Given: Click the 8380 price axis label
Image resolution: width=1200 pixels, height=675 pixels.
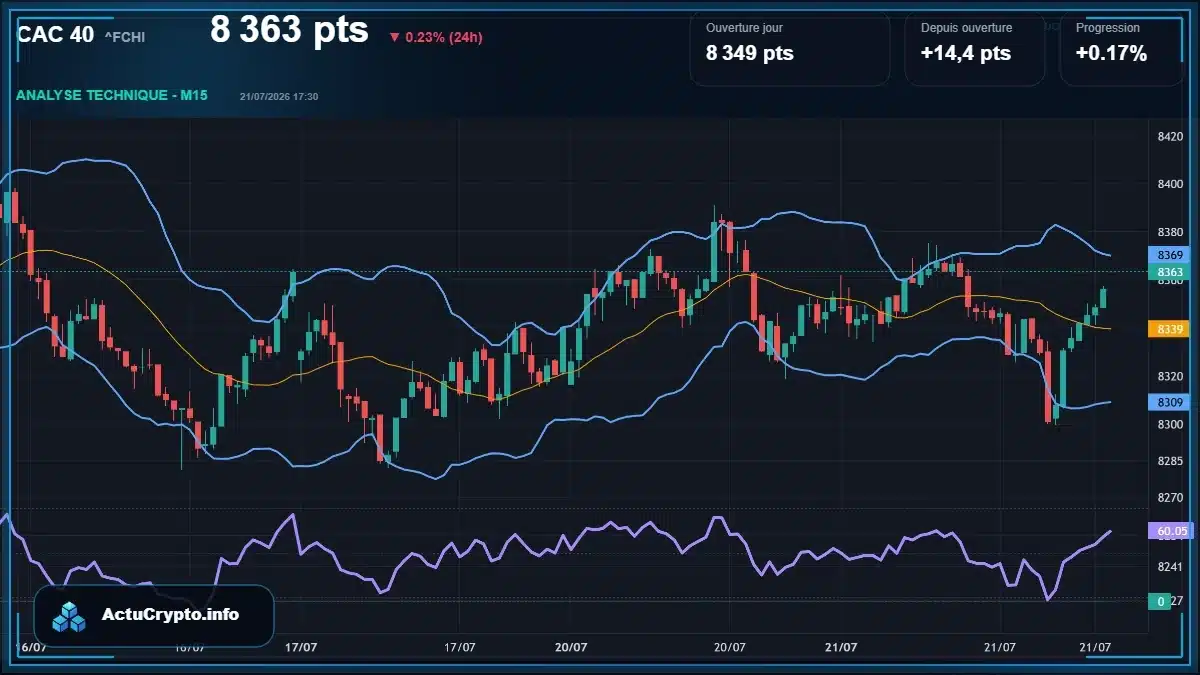Looking at the screenshot, I should click(1170, 233).
